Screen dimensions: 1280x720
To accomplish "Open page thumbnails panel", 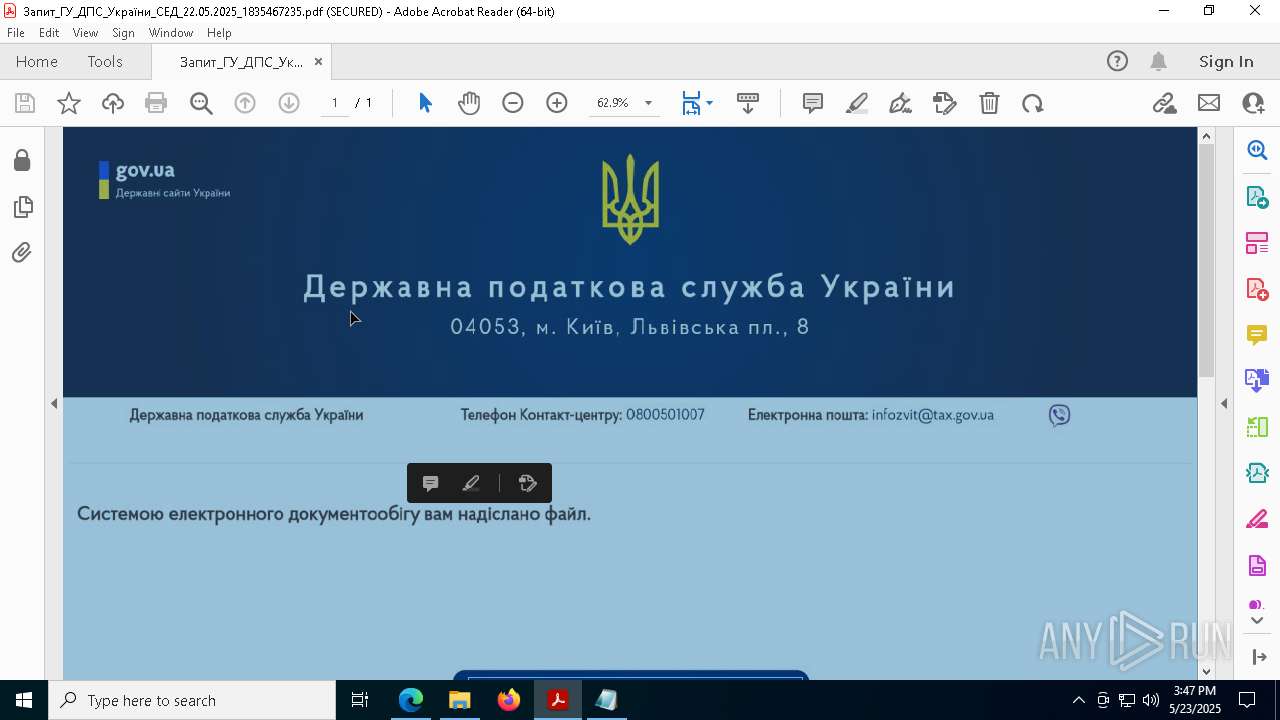I will coord(22,207).
